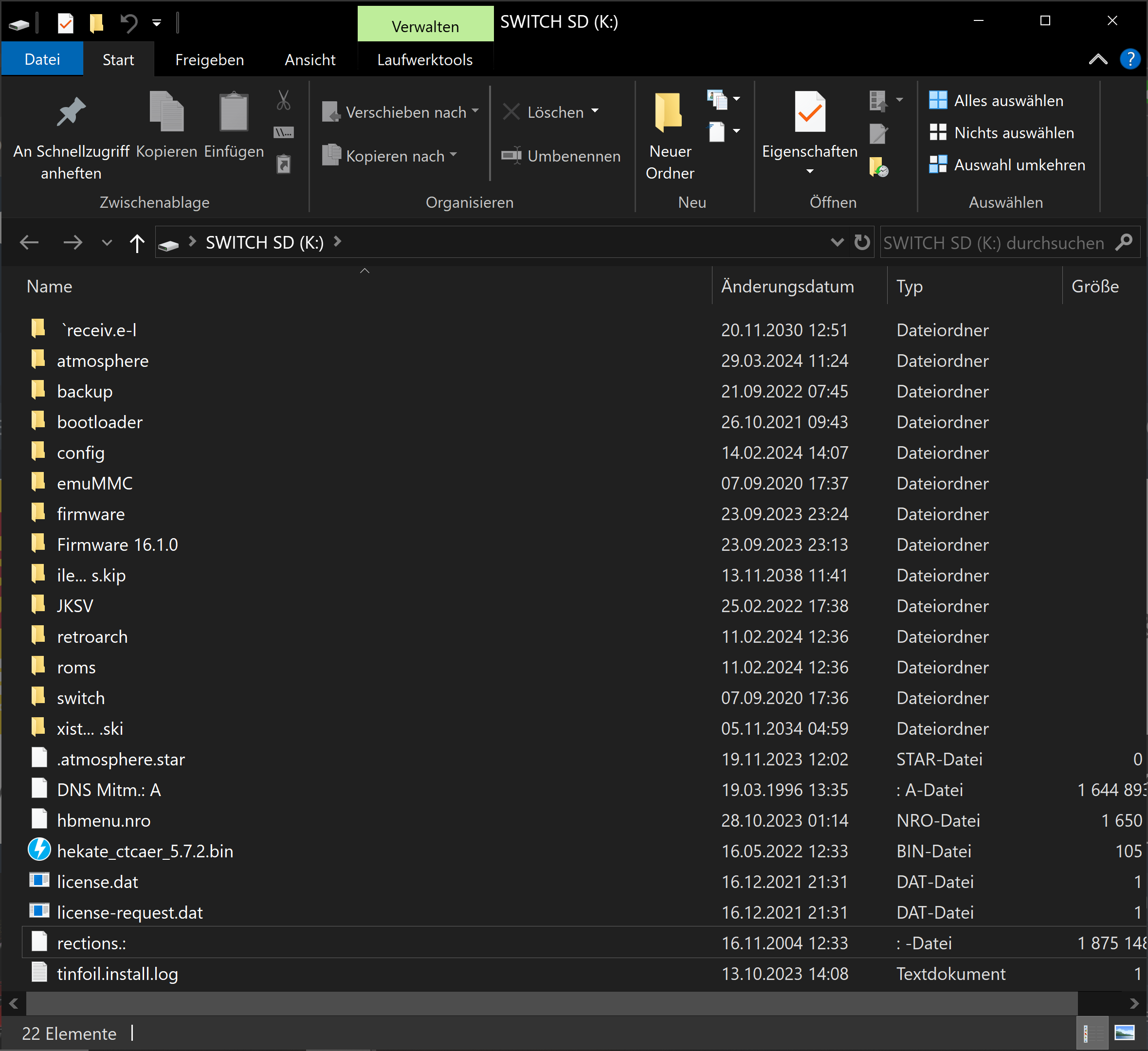Click the hekate_ctcaer_5.7.2.bin file icon

point(39,850)
